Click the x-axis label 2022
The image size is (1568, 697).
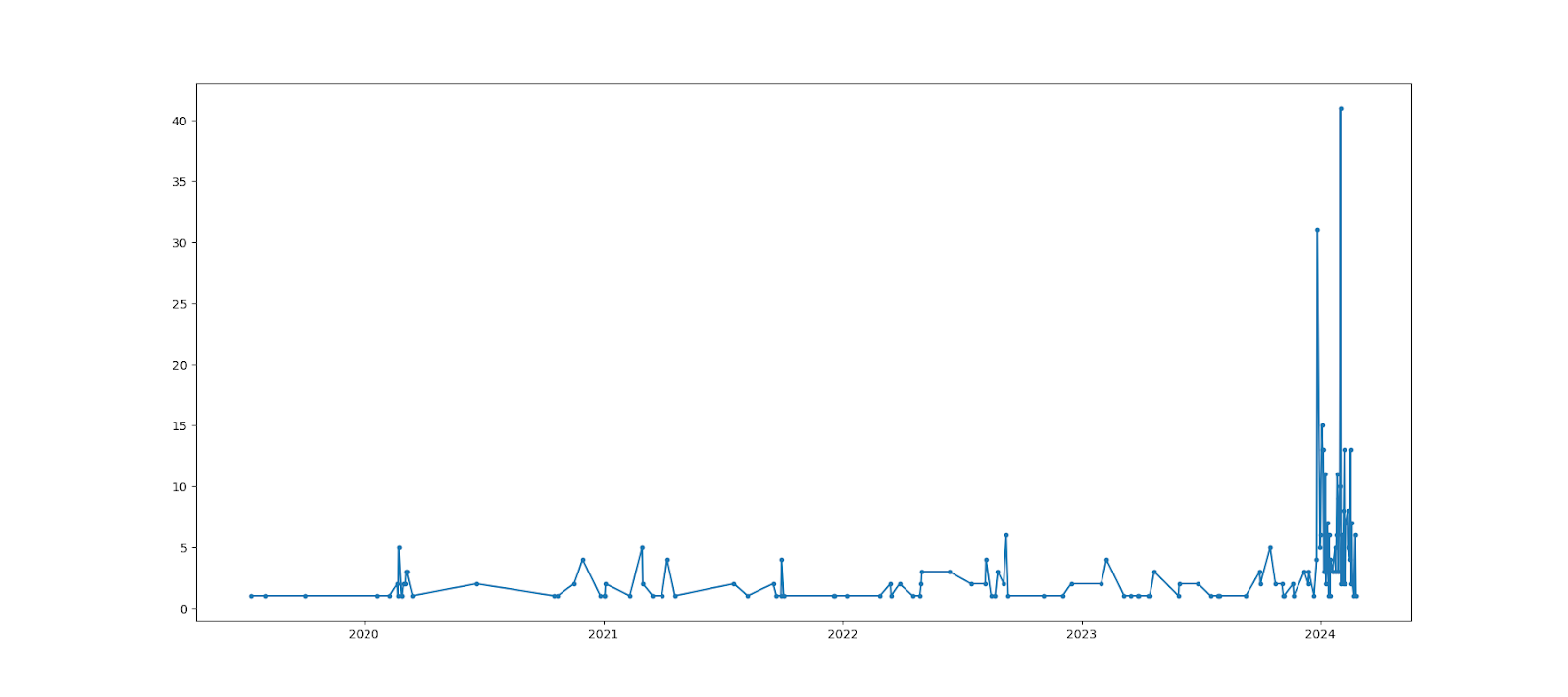point(842,634)
